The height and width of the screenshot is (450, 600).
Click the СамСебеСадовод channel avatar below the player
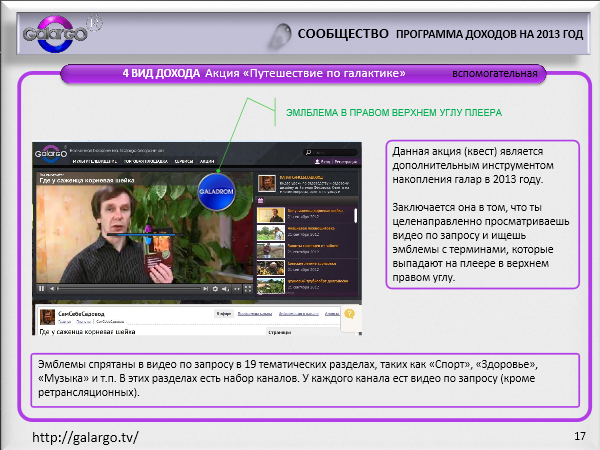(47, 317)
